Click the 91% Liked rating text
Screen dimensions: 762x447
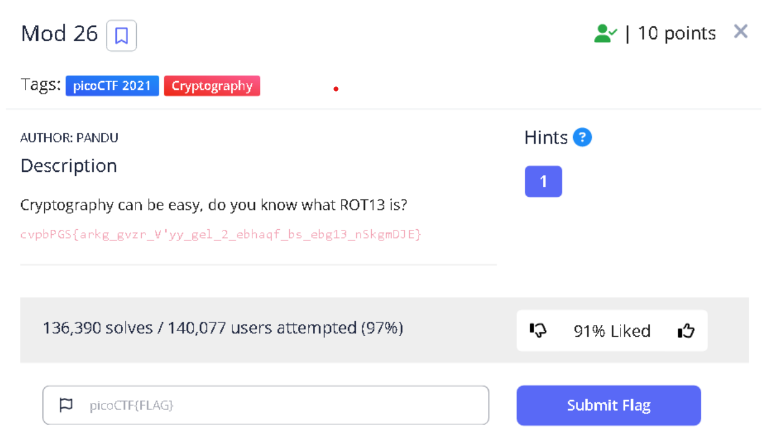click(x=611, y=331)
